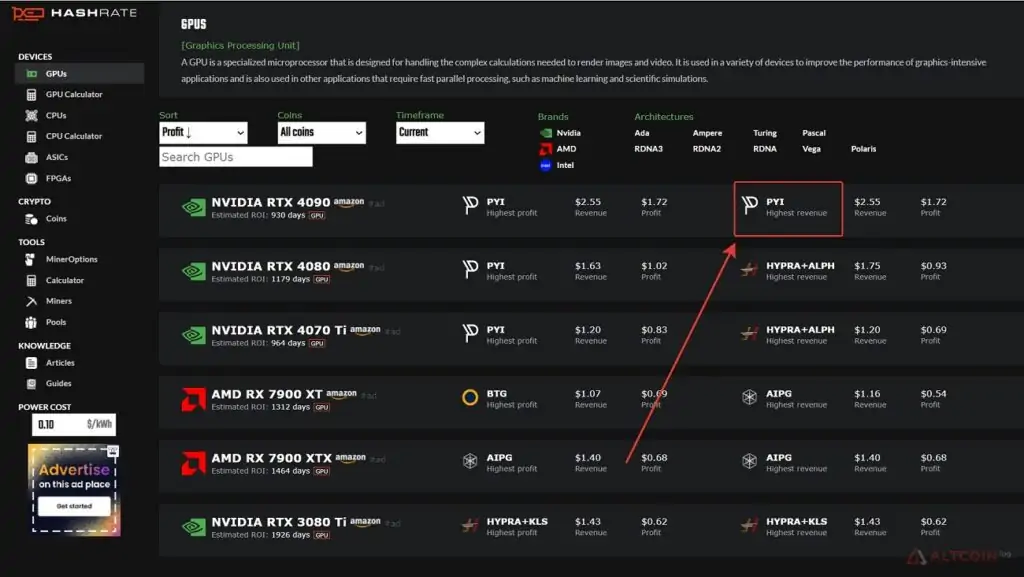1024x577 pixels.
Task: Open the Calculator tool icon
Action: click(31, 280)
